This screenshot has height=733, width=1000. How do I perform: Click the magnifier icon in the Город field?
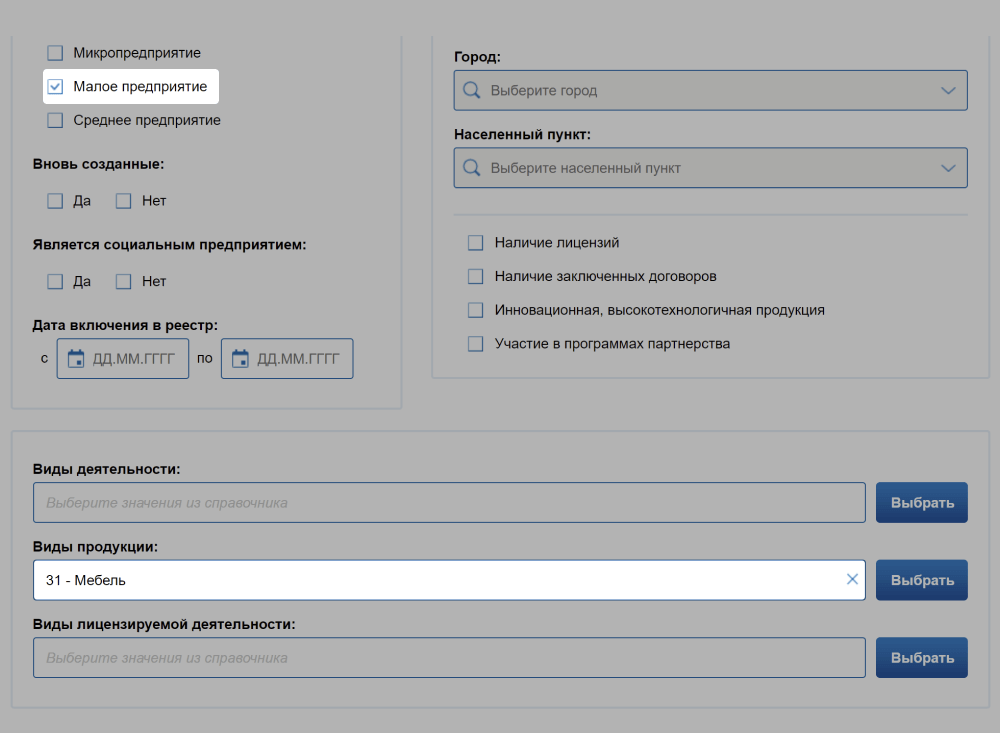[x=471, y=90]
